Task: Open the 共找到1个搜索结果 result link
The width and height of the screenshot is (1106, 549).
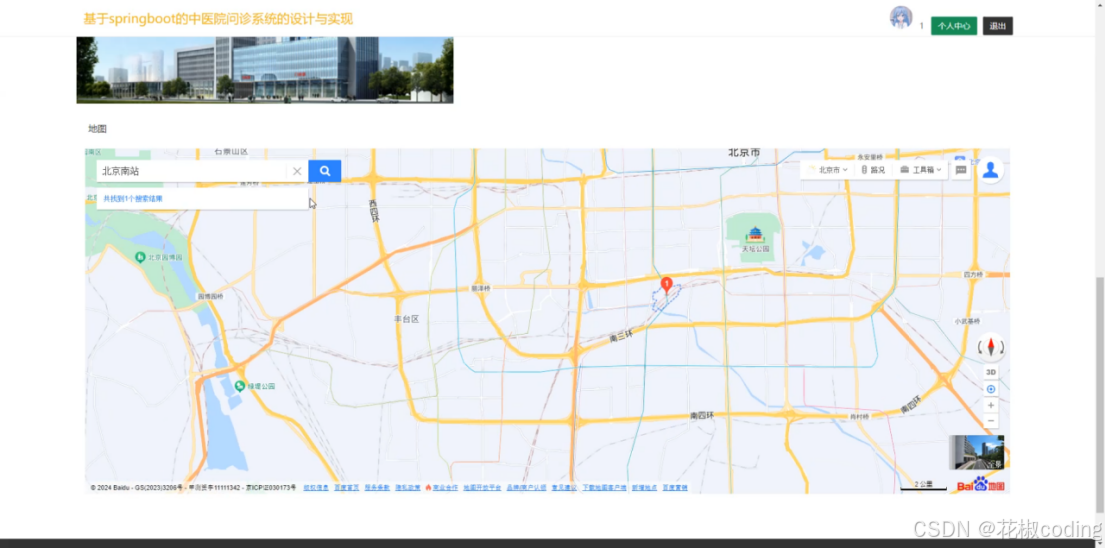Action: [133, 199]
